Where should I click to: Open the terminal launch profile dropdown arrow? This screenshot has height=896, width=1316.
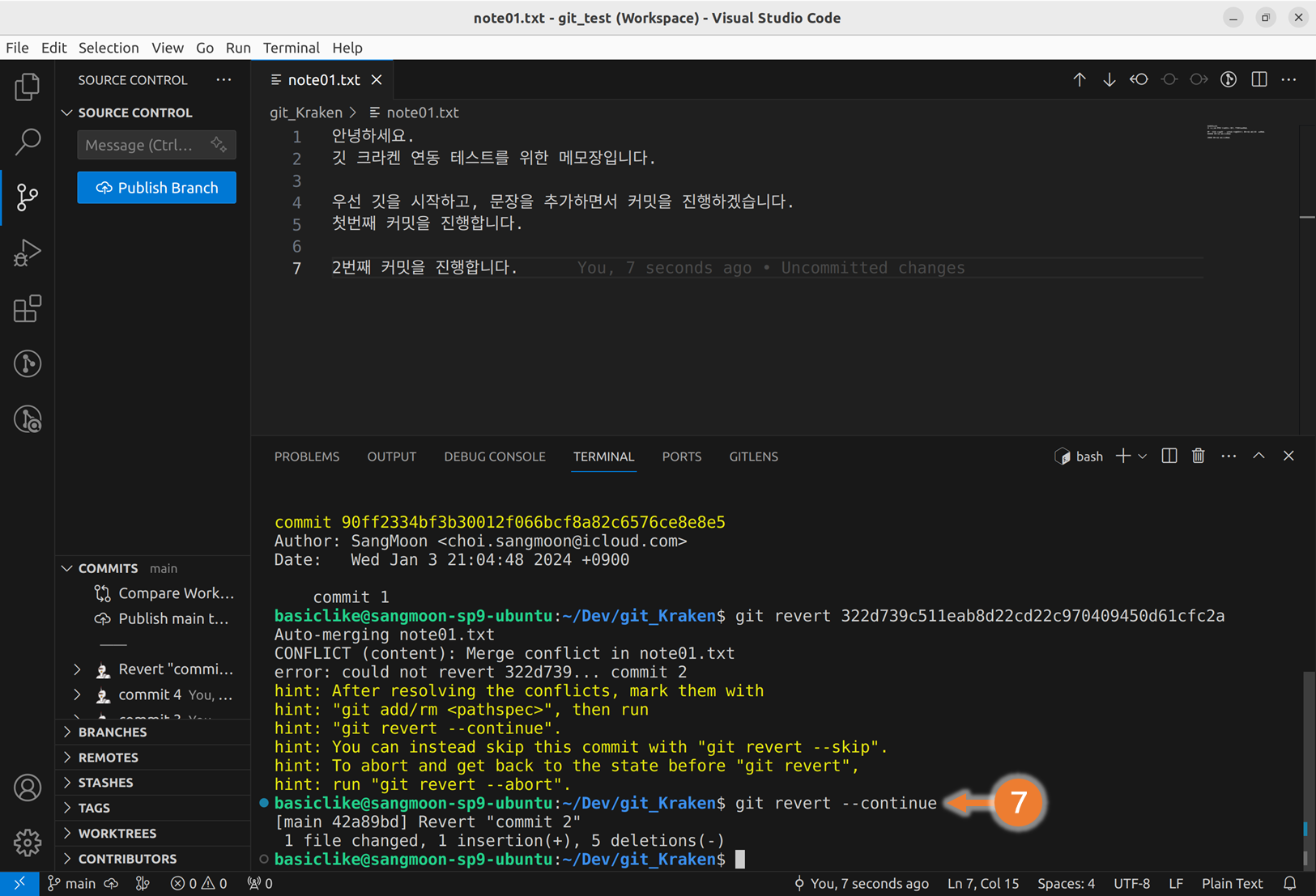coord(1143,456)
